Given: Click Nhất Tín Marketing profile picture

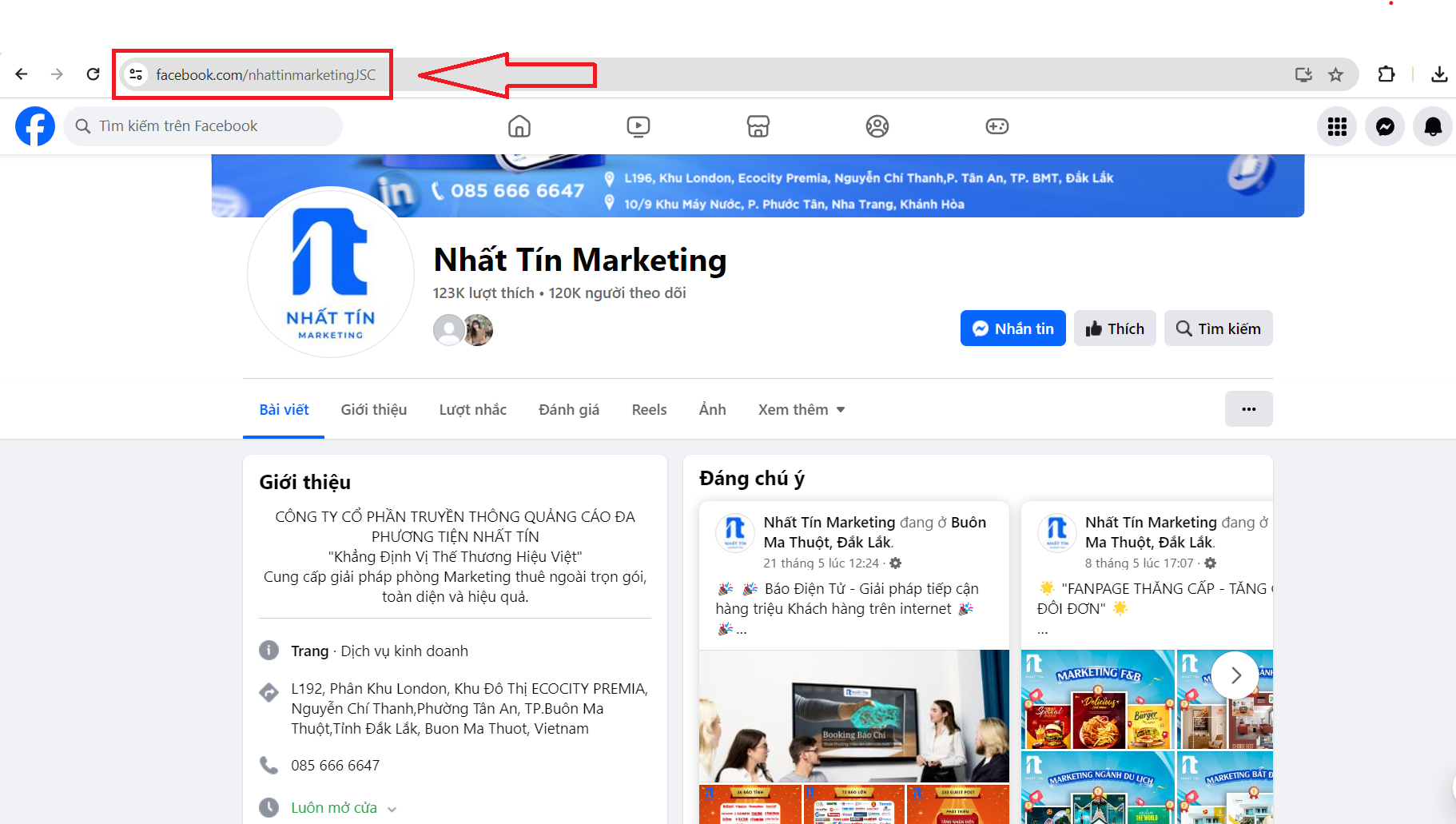Looking at the screenshot, I should [x=331, y=274].
